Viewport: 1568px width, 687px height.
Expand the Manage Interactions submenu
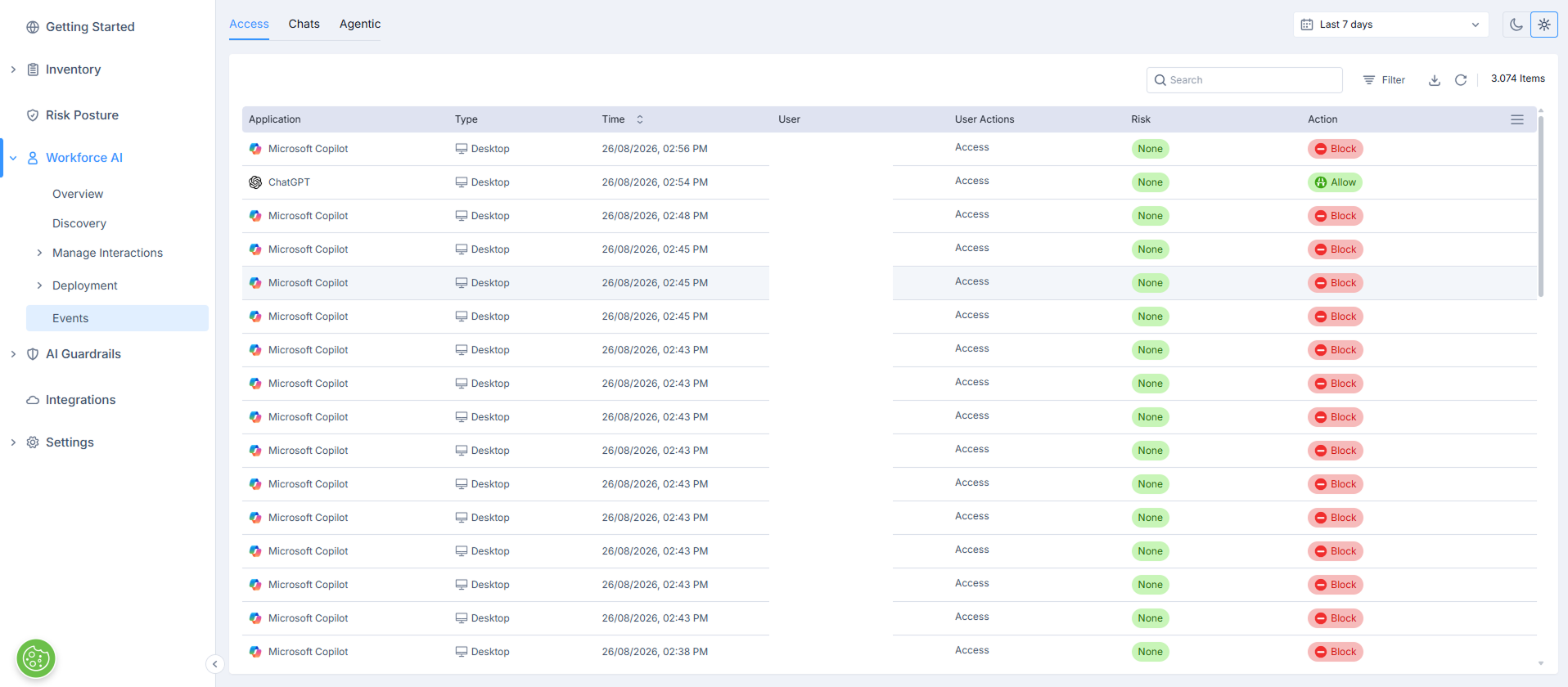point(39,253)
